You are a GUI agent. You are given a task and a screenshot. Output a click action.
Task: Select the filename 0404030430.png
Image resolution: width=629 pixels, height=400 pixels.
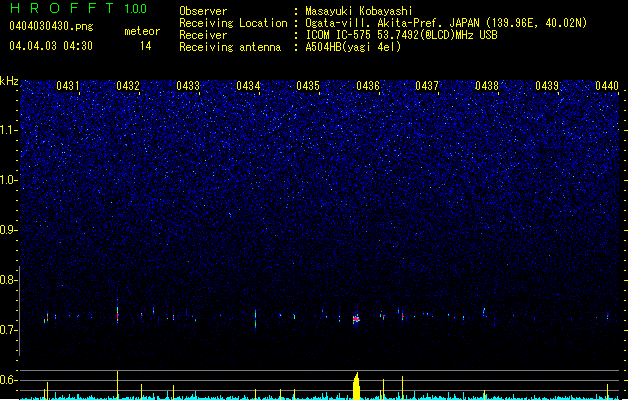[x=51, y=26]
